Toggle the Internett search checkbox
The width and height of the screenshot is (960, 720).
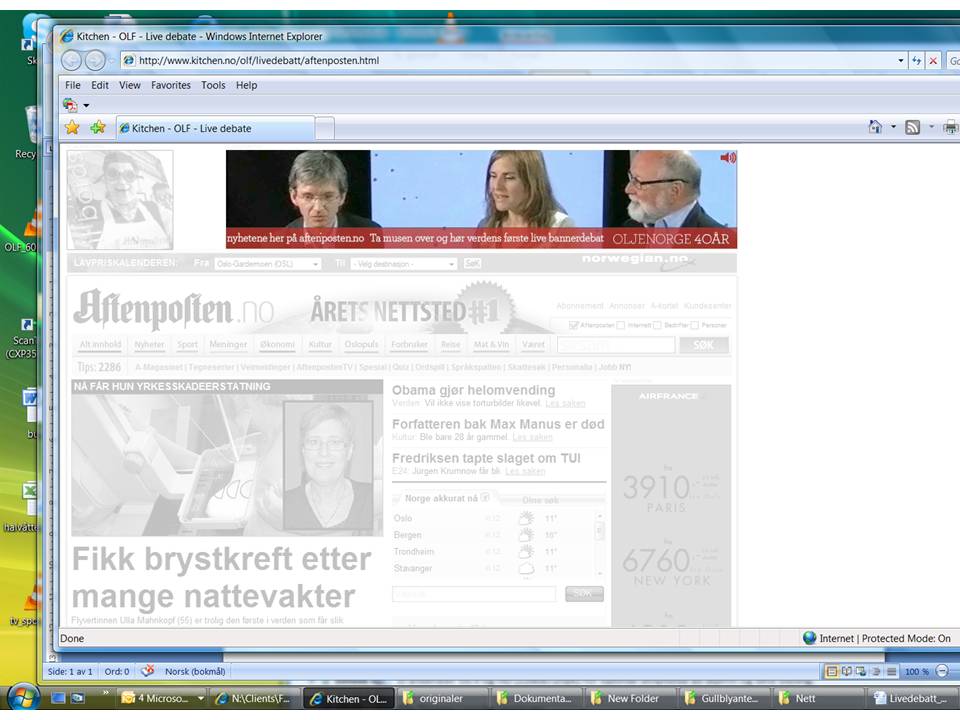(x=620, y=325)
